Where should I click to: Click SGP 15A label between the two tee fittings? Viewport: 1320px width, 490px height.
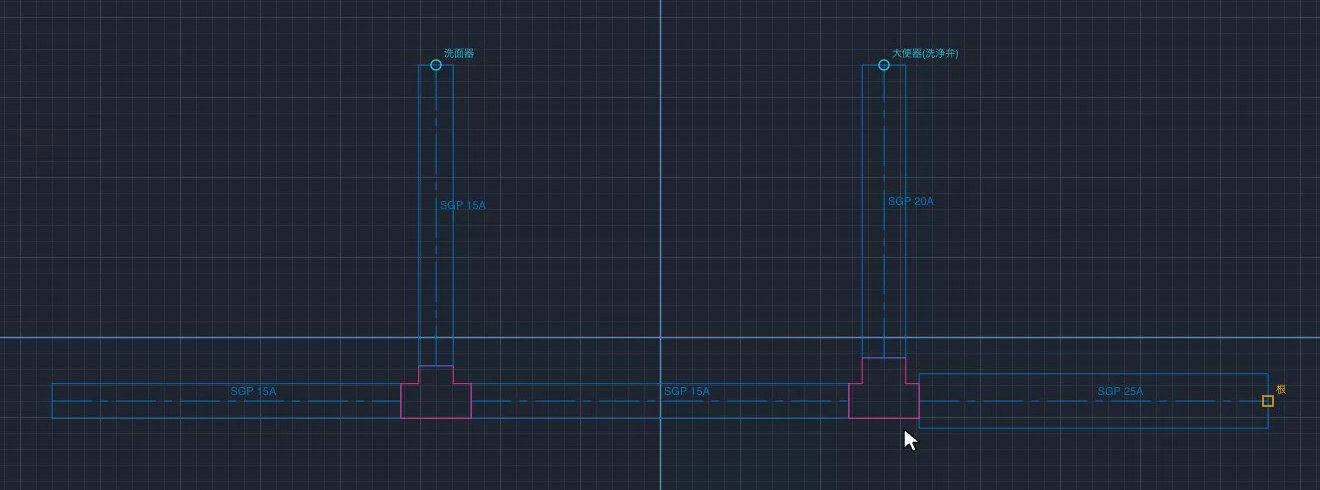coord(687,391)
